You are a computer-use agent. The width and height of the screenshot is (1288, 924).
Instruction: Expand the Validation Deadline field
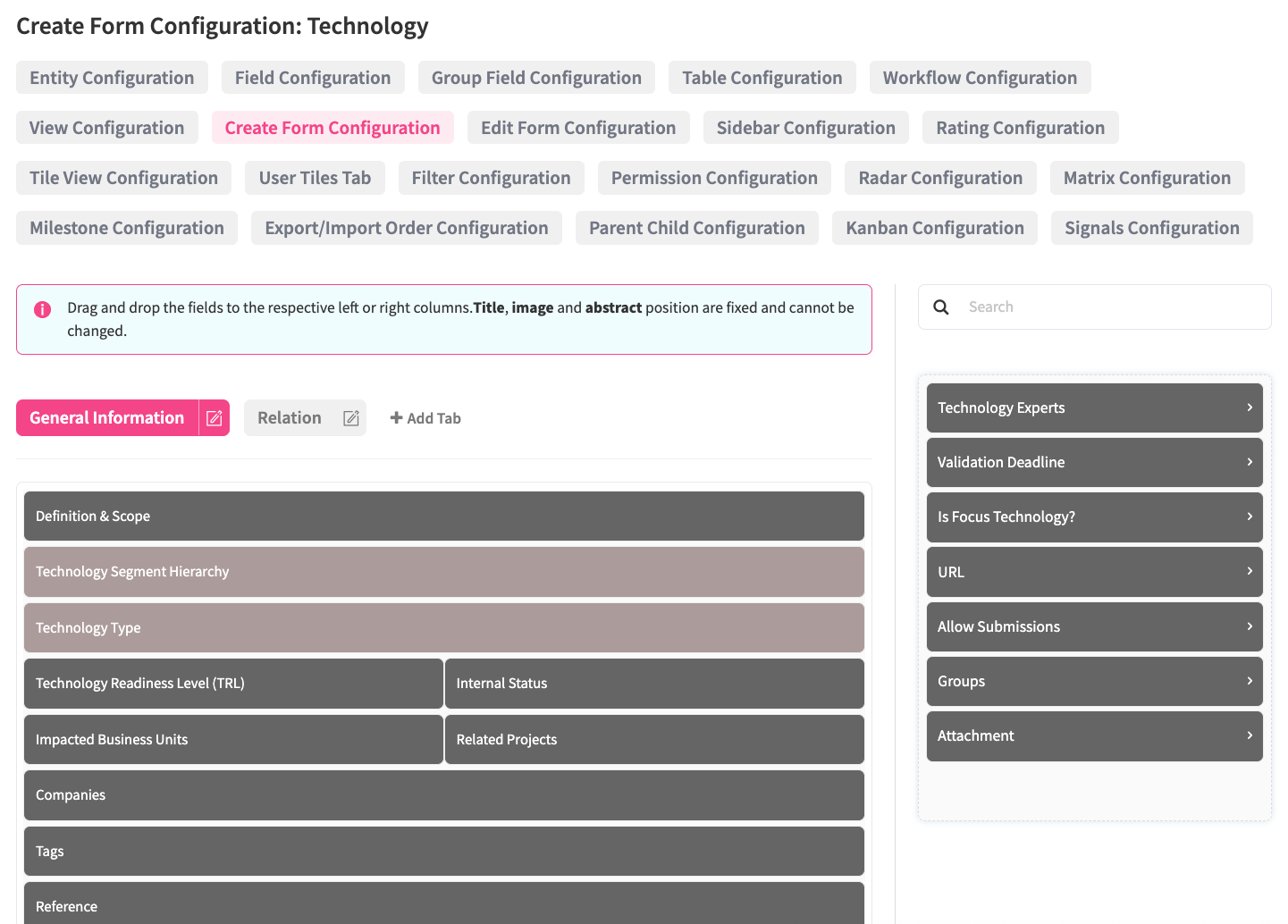[x=1250, y=462]
